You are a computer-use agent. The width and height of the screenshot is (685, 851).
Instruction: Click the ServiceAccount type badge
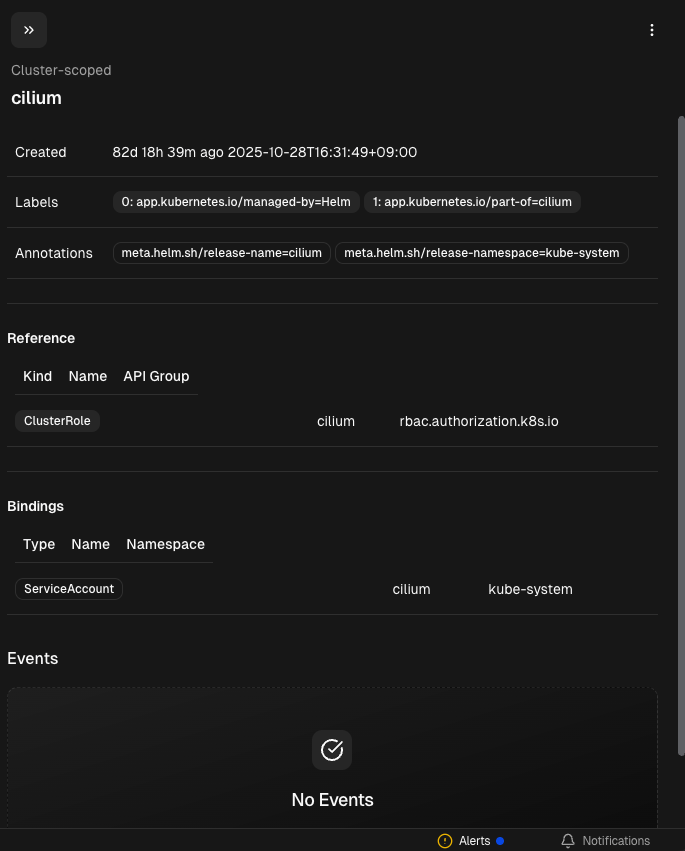[x=69, y=589]
